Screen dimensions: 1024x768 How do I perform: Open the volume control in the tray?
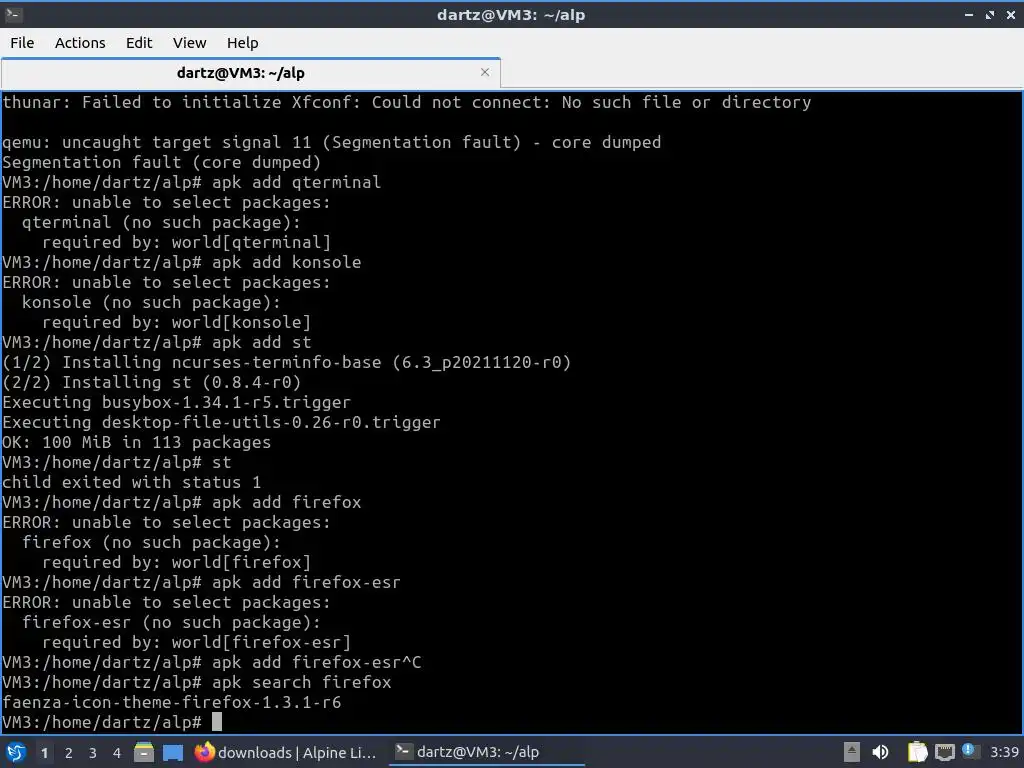pos(880,752)
